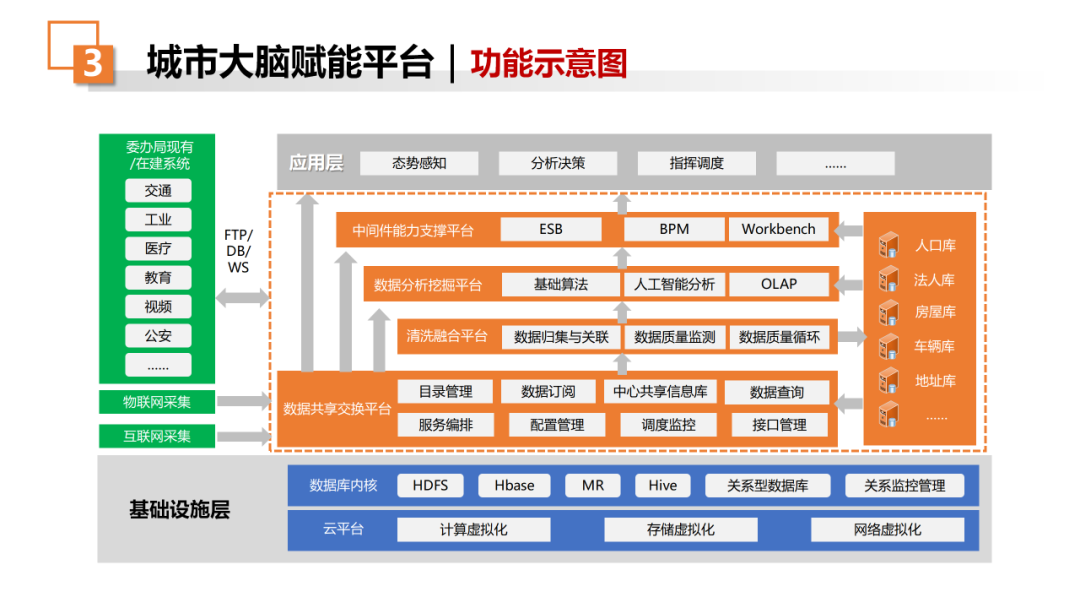The width and height of the screenshot is (1080, 608).
Task: Click the double-headed arrow under FTP/DB/WS
Action: pos(242,298)
